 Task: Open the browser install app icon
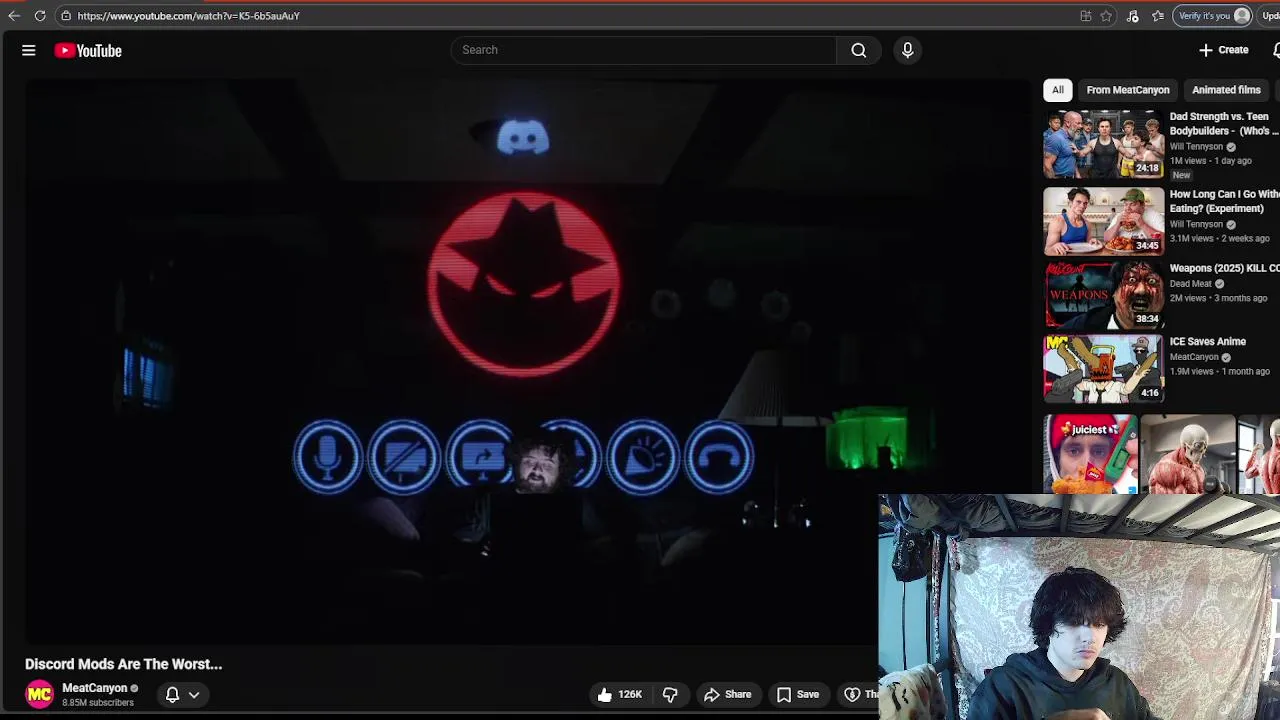[1086, 16]
